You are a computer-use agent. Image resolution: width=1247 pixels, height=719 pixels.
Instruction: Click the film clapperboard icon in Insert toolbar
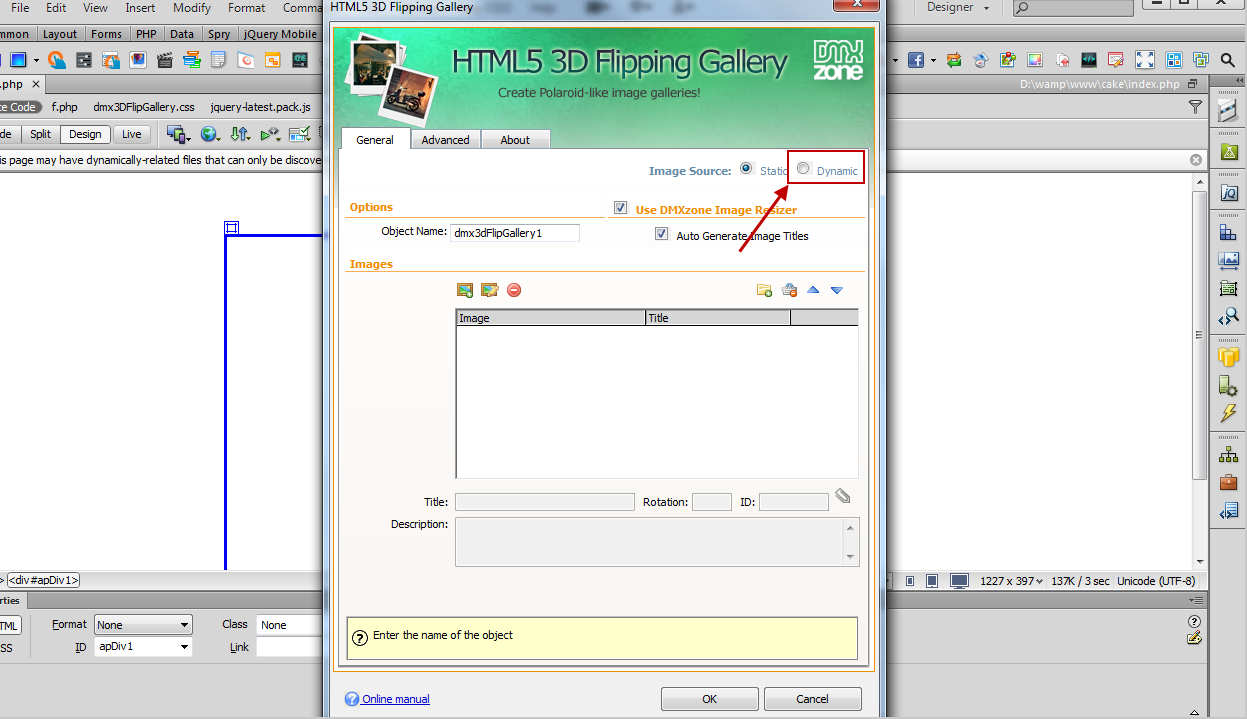(165, 60)
